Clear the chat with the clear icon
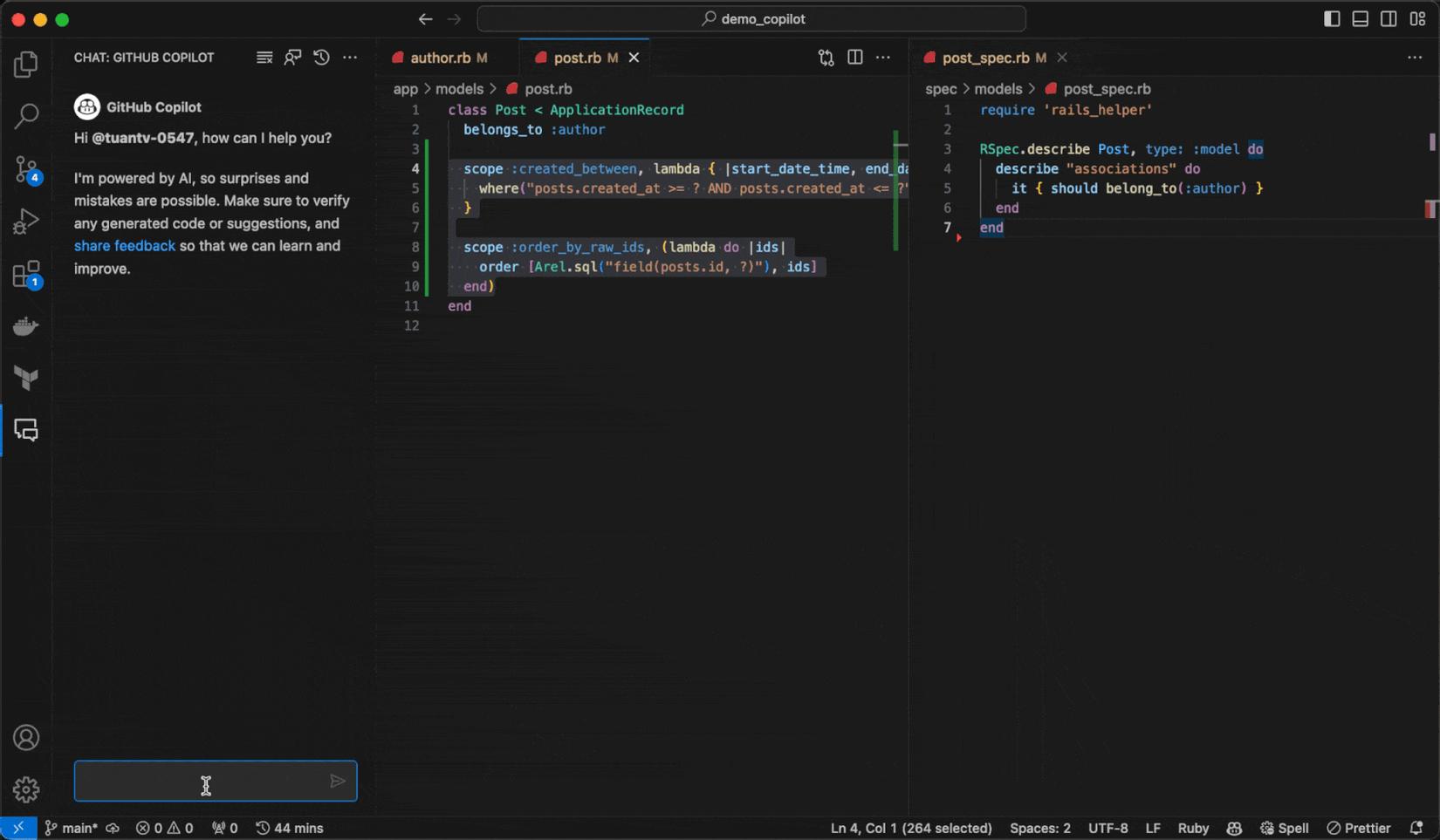 coord(264,57)
